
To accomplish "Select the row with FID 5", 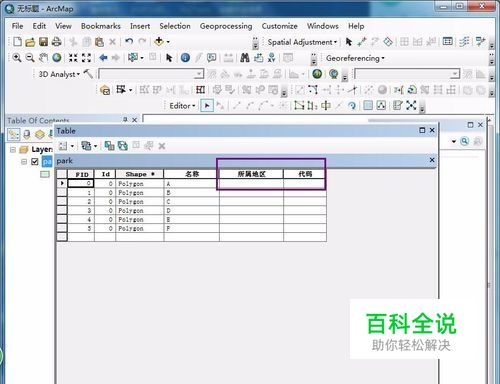I will (x=62, y=228).
